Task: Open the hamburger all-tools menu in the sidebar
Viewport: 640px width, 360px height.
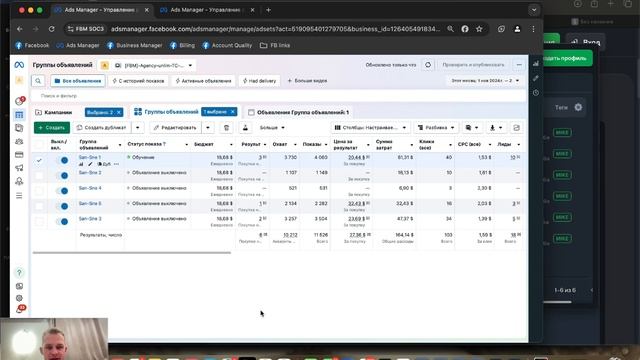Action: point(19,196)
